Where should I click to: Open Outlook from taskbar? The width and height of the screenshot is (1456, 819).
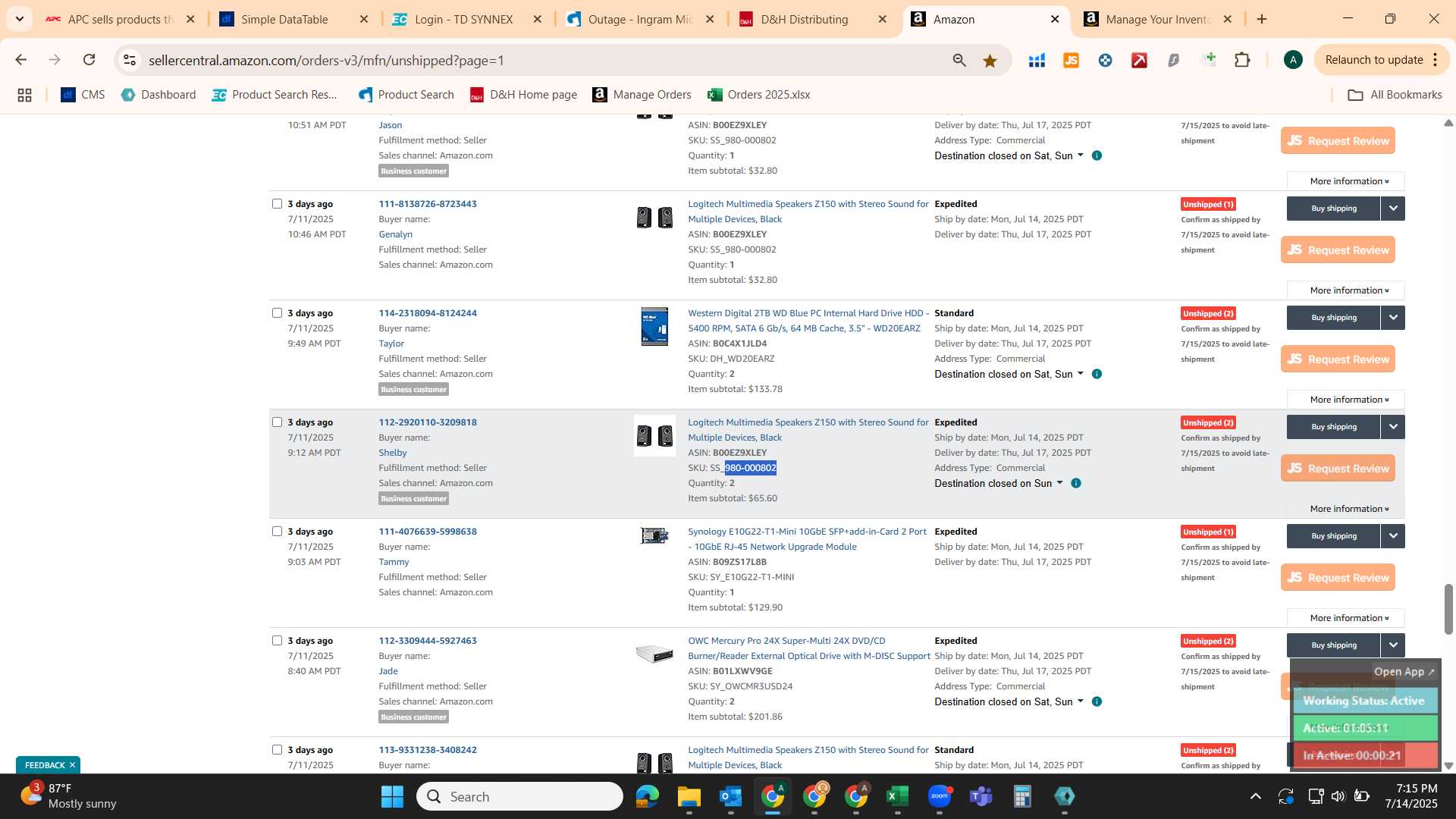(x=730, y=796)
